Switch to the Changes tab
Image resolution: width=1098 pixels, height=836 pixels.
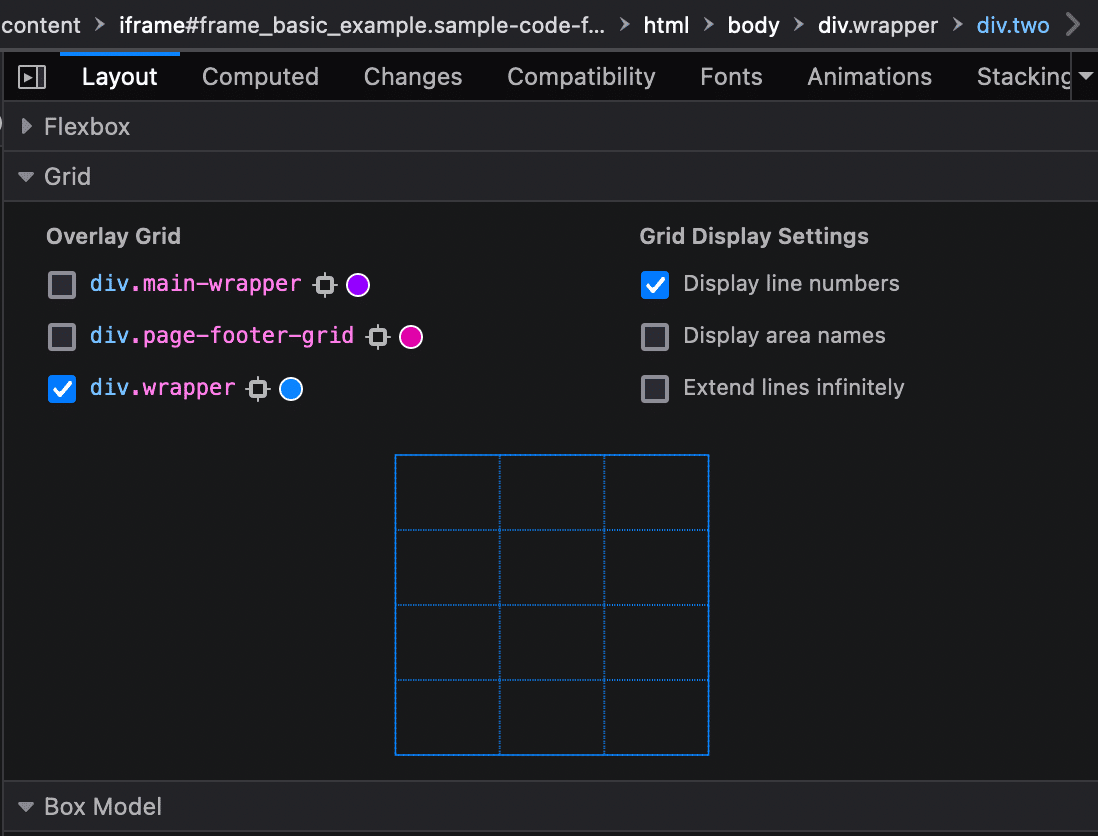[413, 77]
